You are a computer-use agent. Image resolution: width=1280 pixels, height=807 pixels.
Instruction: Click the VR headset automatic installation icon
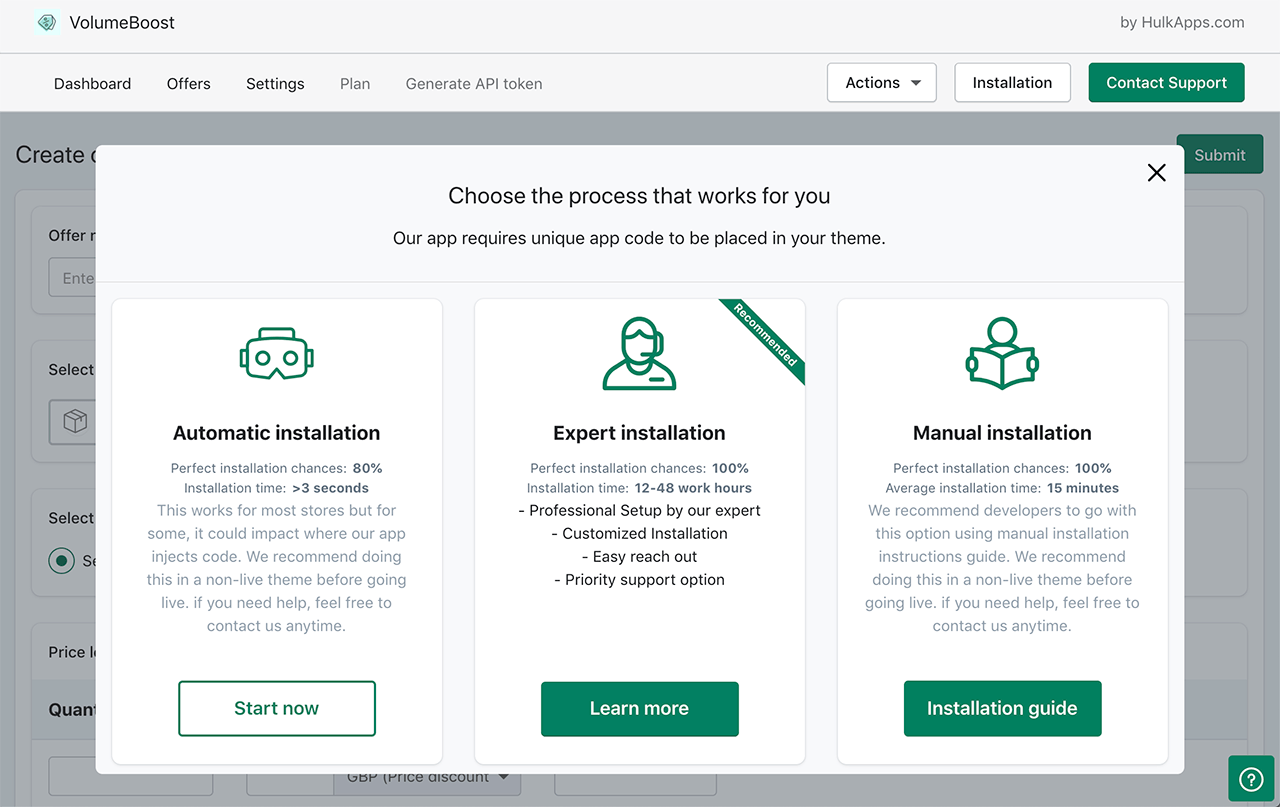tap(277, 353)
